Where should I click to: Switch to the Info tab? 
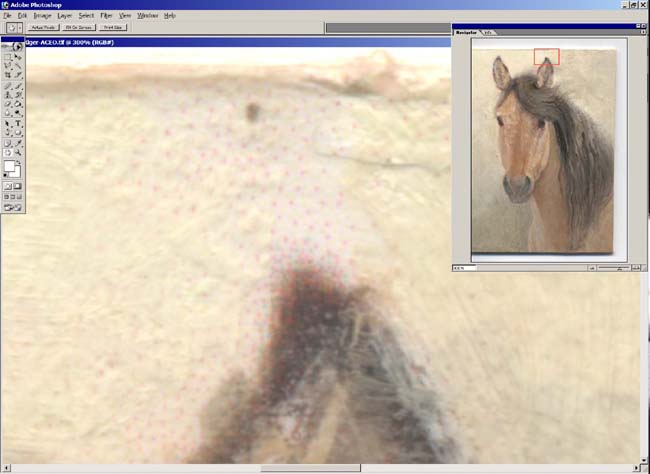pyautogui.click(x=489, y=32)
